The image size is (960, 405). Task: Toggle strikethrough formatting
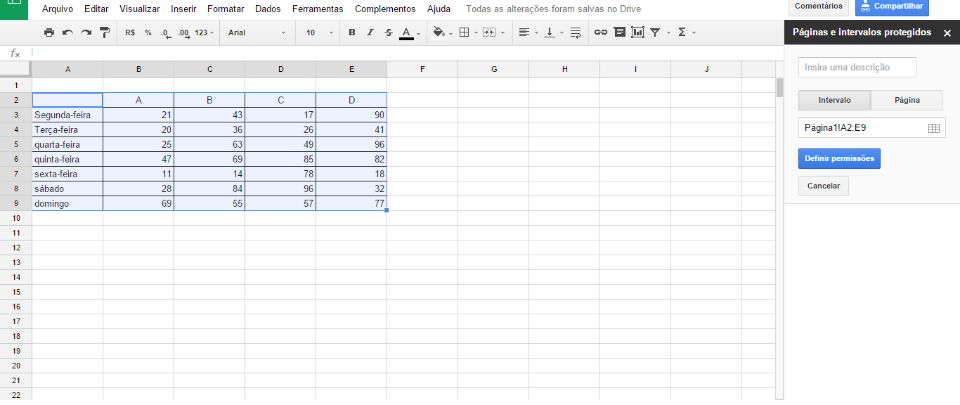coord(388,33)
